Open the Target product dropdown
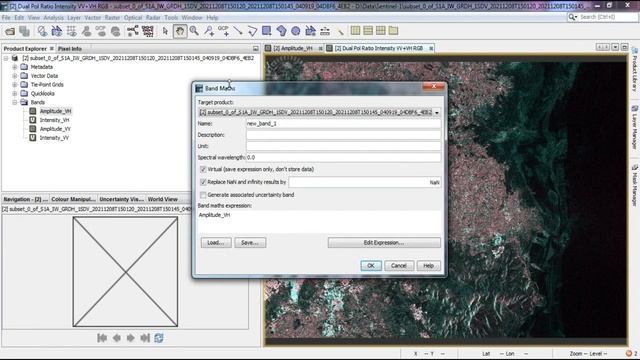The image size is (640, 360). (437, 112)
